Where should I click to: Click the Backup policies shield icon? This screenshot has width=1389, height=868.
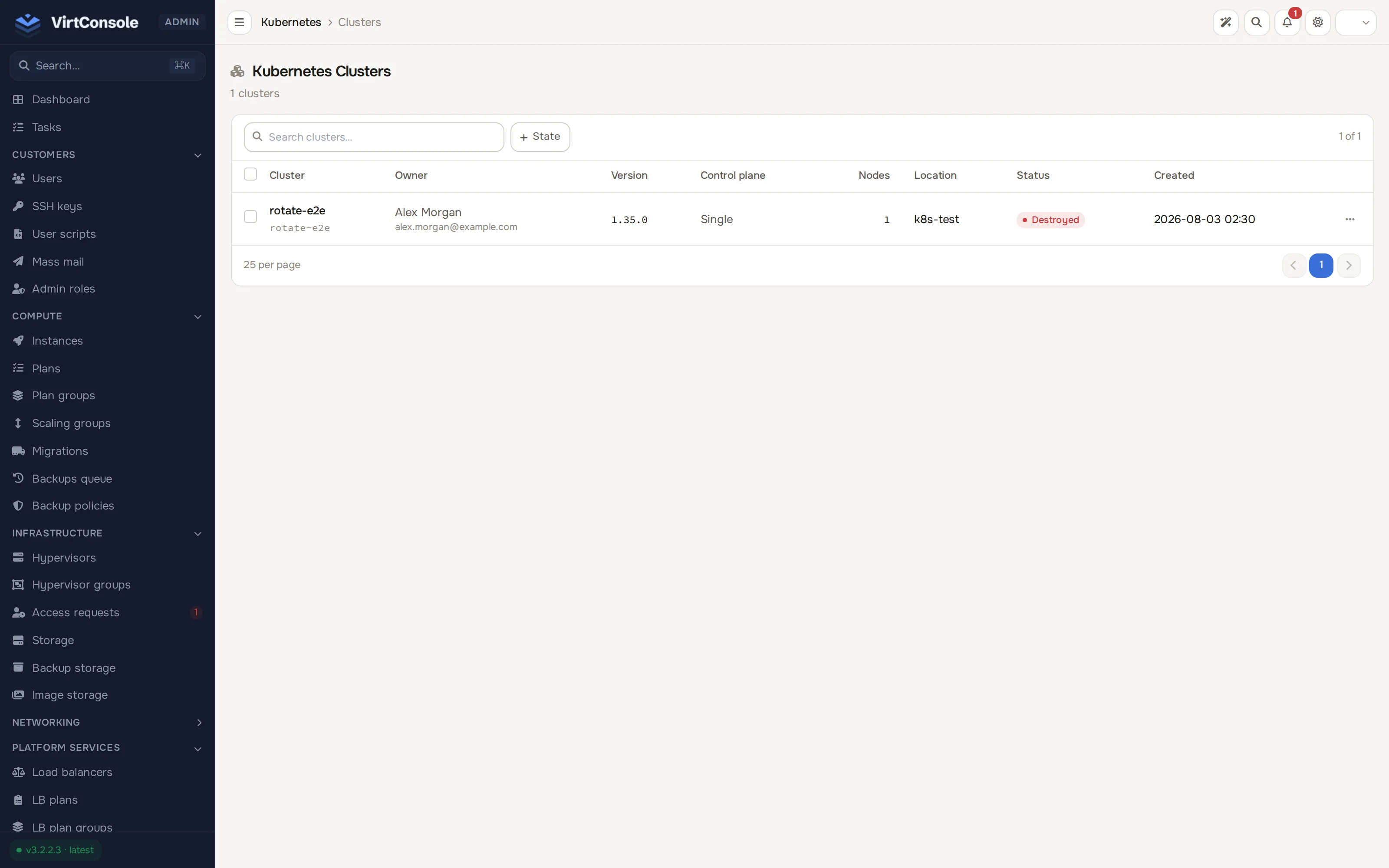pos(18,506)
